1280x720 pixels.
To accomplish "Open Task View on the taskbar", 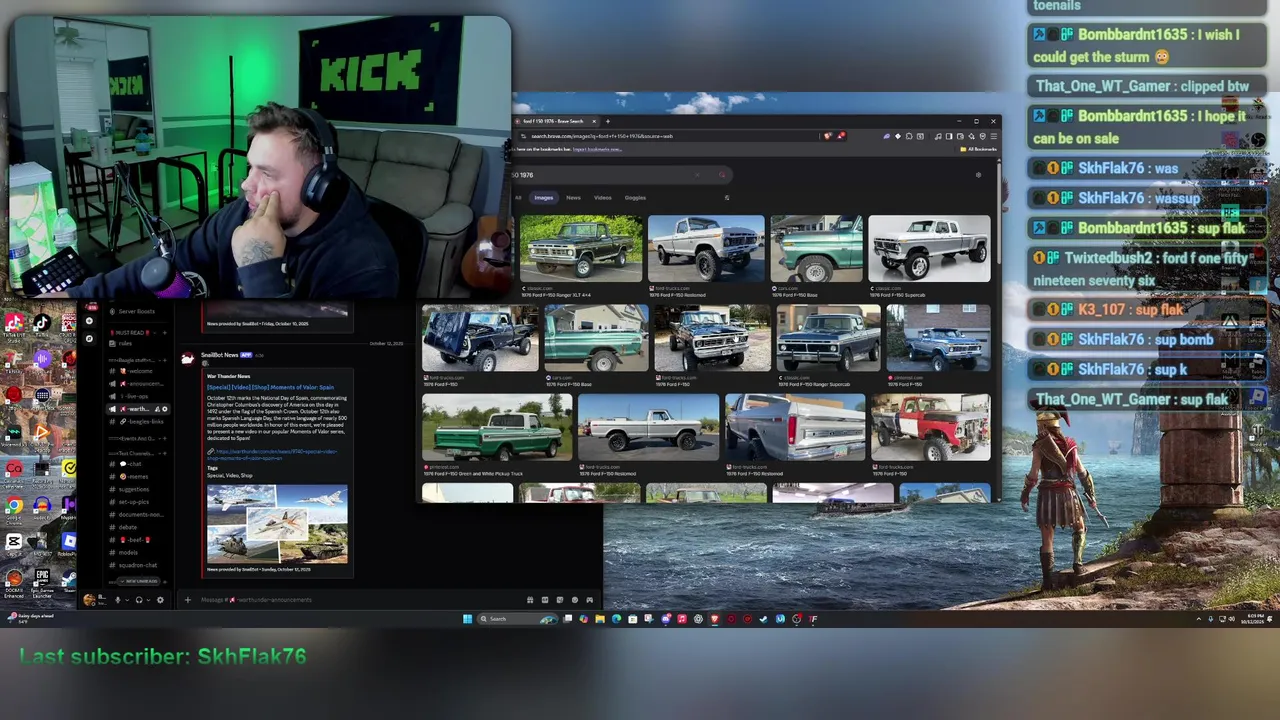I will 567,619.
